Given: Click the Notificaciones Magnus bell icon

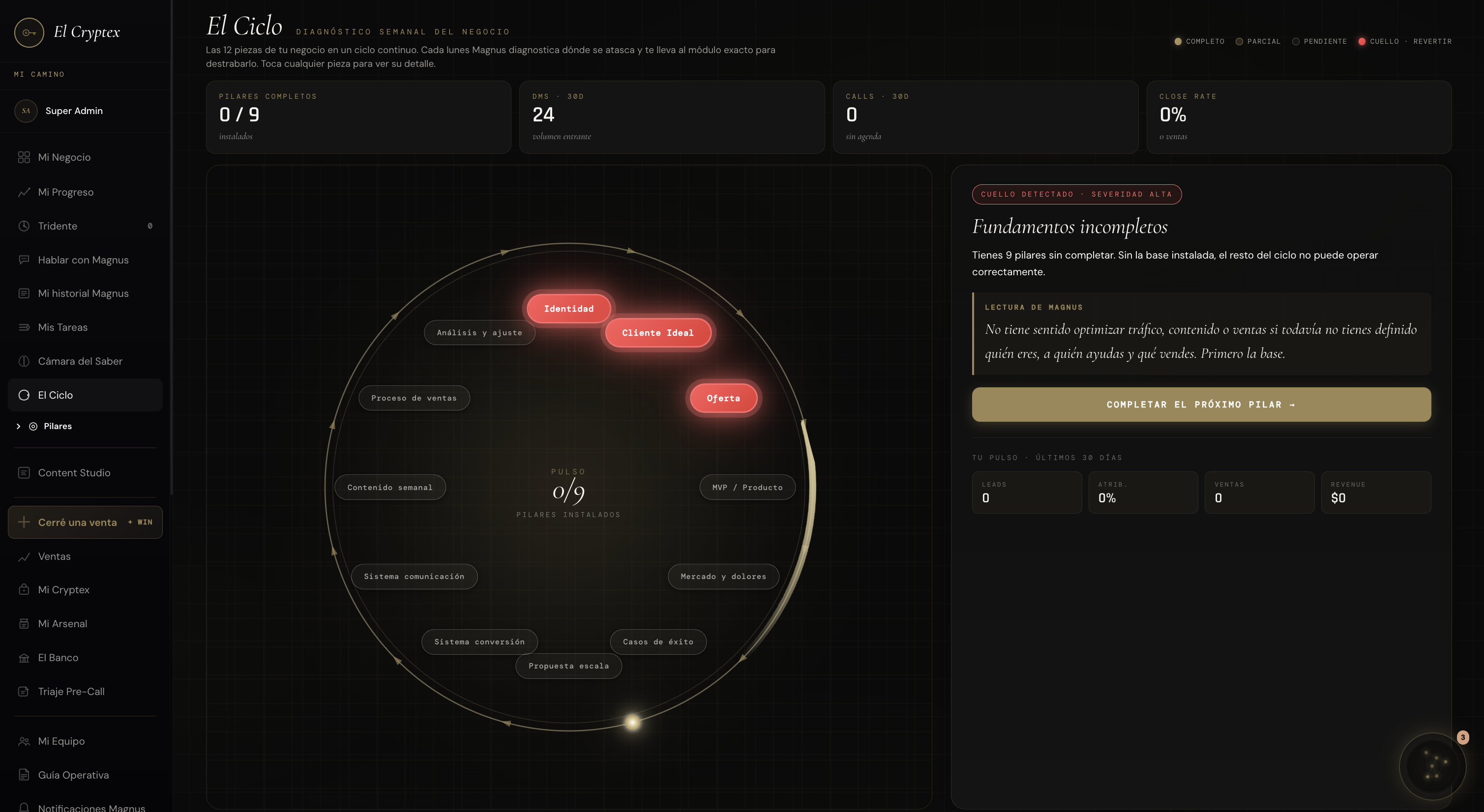Looking at the screenshot, I should [24, 808].
